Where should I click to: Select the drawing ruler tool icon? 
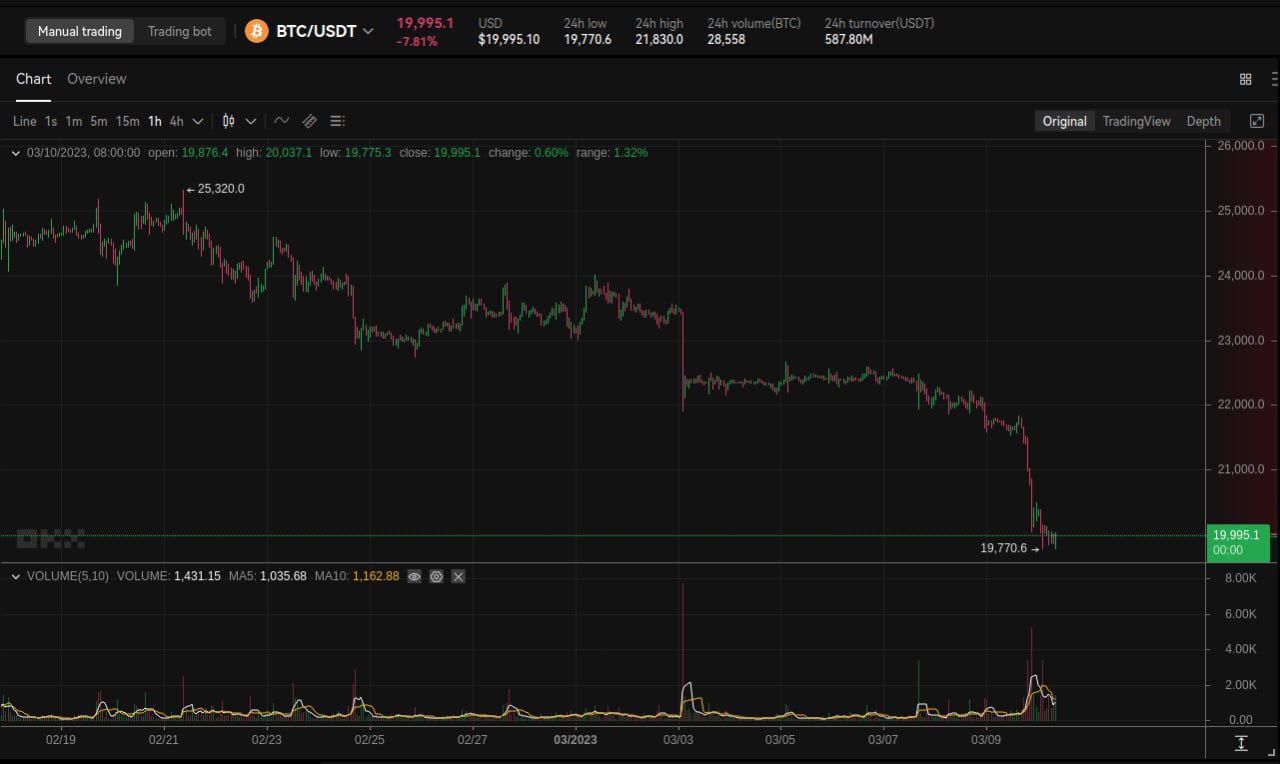pyautogui.click(x=310, y=121)
